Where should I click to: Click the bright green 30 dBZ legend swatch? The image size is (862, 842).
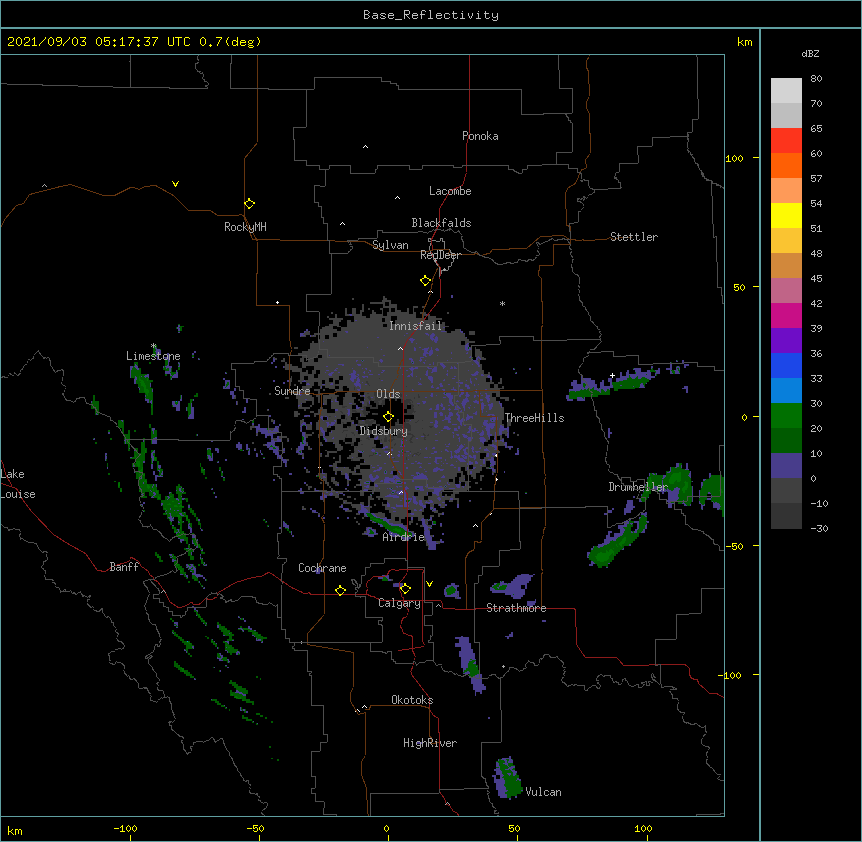786,416
